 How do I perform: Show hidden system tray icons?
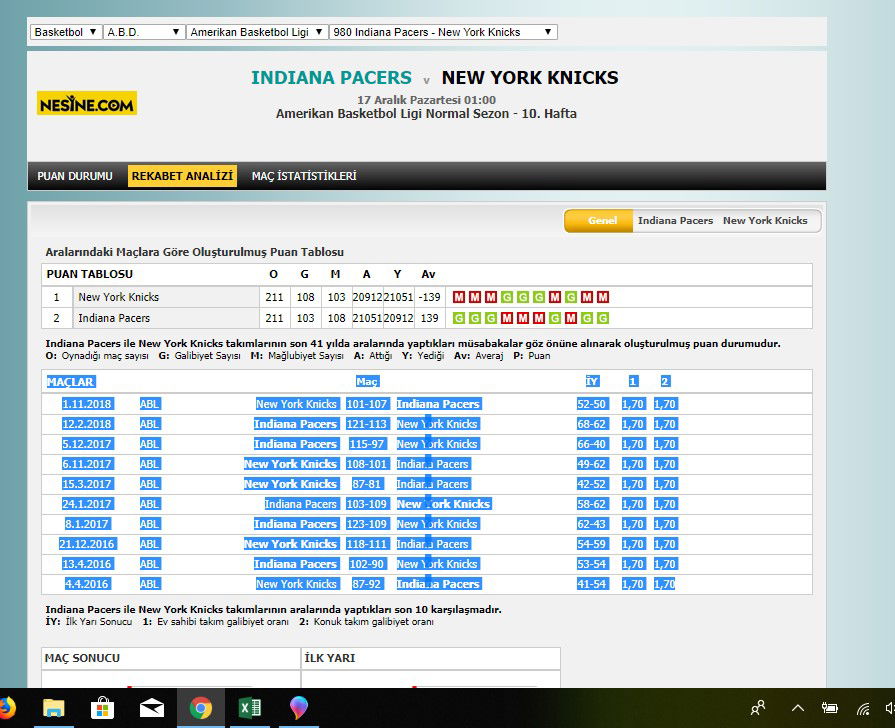tap(798, 709)
